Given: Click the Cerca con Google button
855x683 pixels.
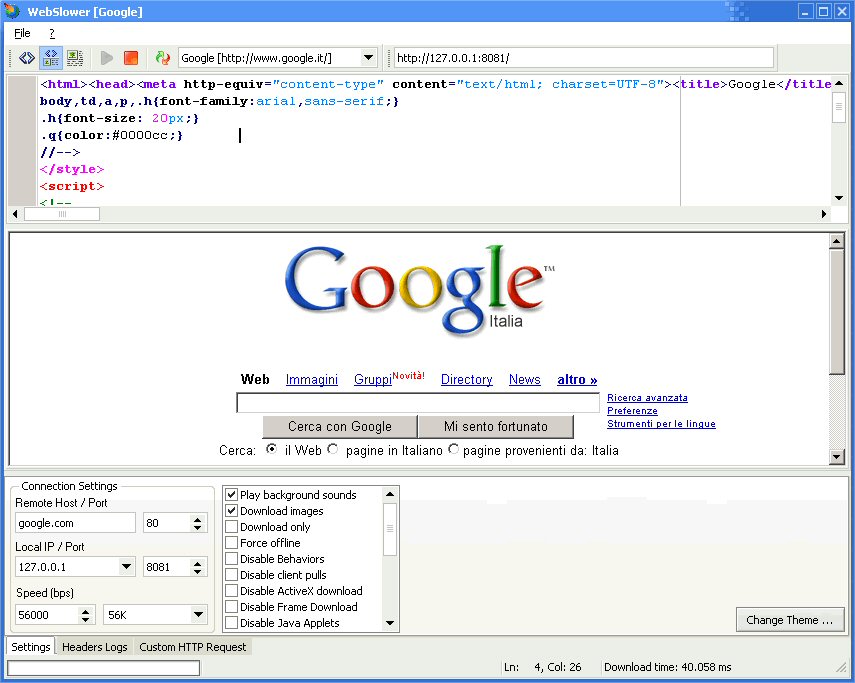Looking at the screenshot, I should 340,426.
